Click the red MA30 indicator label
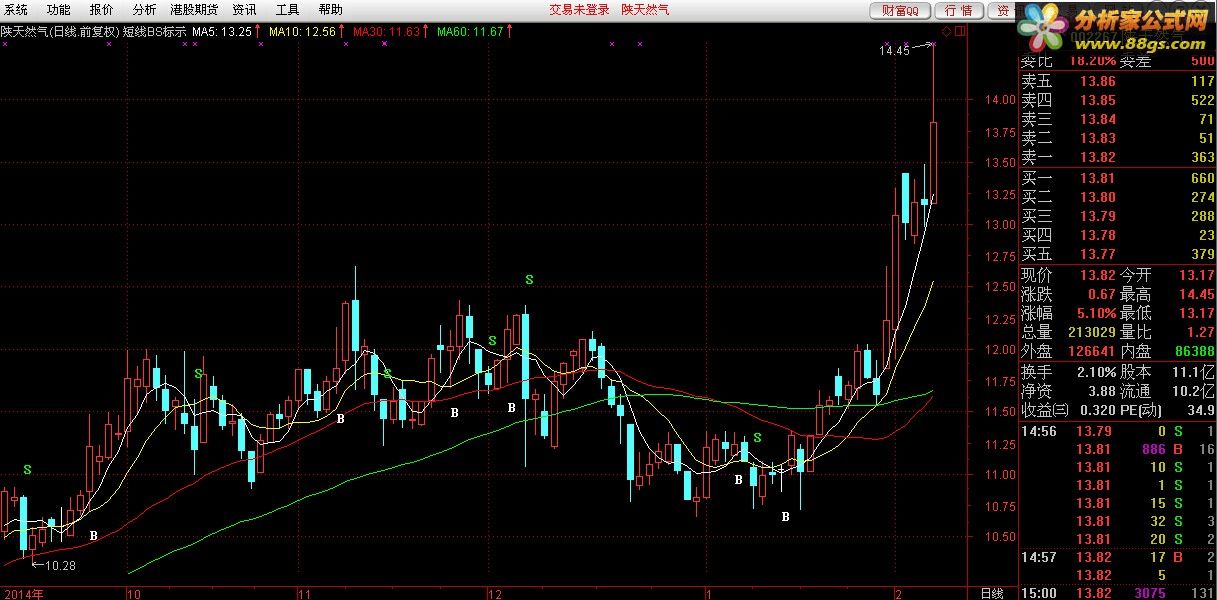Image resolution: width=1217 pixels, height=600 pixels. pyautogui.click(x=387, y=31)
